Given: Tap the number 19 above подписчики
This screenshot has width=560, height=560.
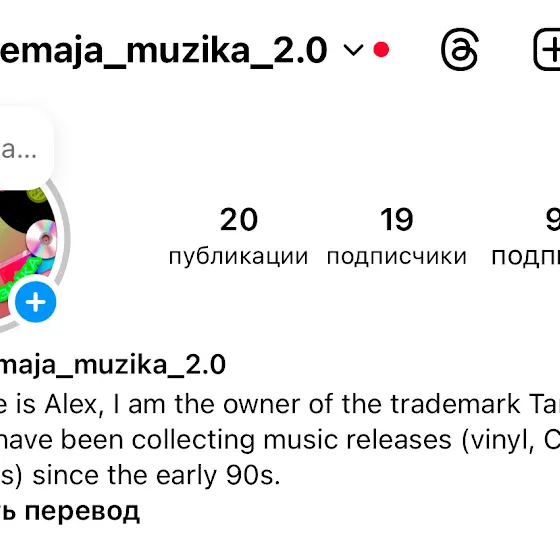Looking at the screenshot, I should (396, 219).
